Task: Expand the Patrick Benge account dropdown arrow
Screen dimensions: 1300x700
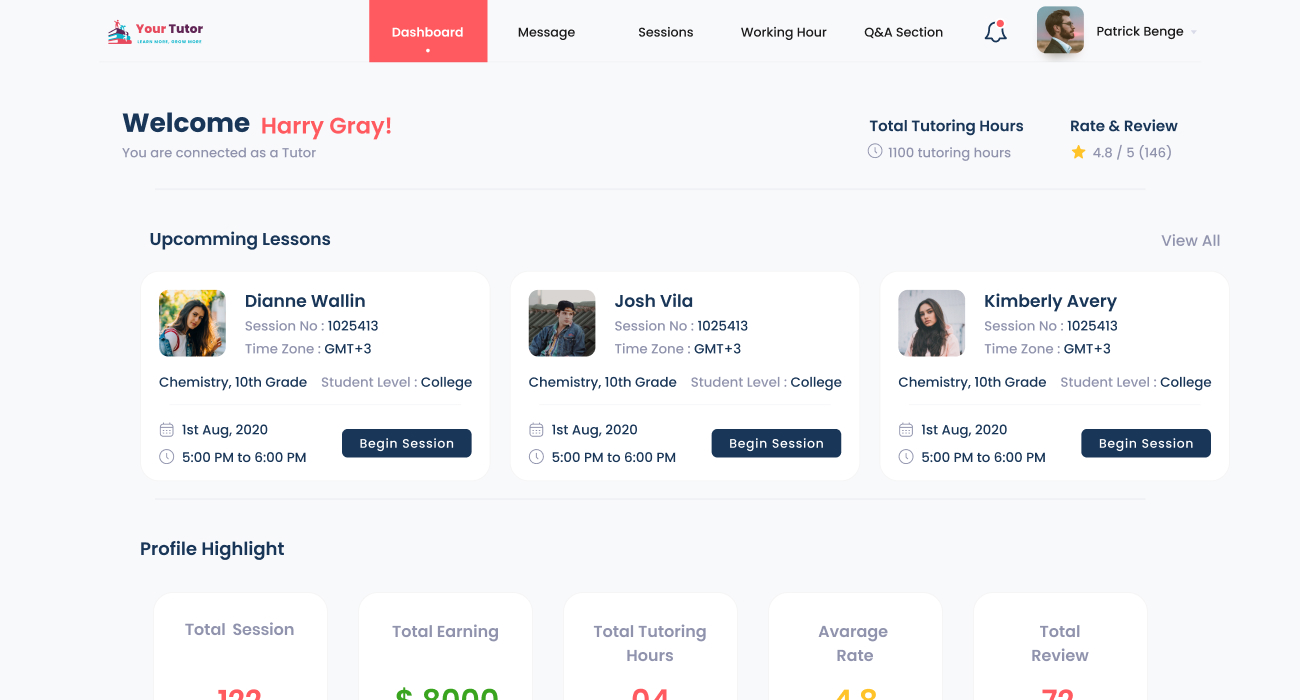Action: click(x=1194, y=32)
